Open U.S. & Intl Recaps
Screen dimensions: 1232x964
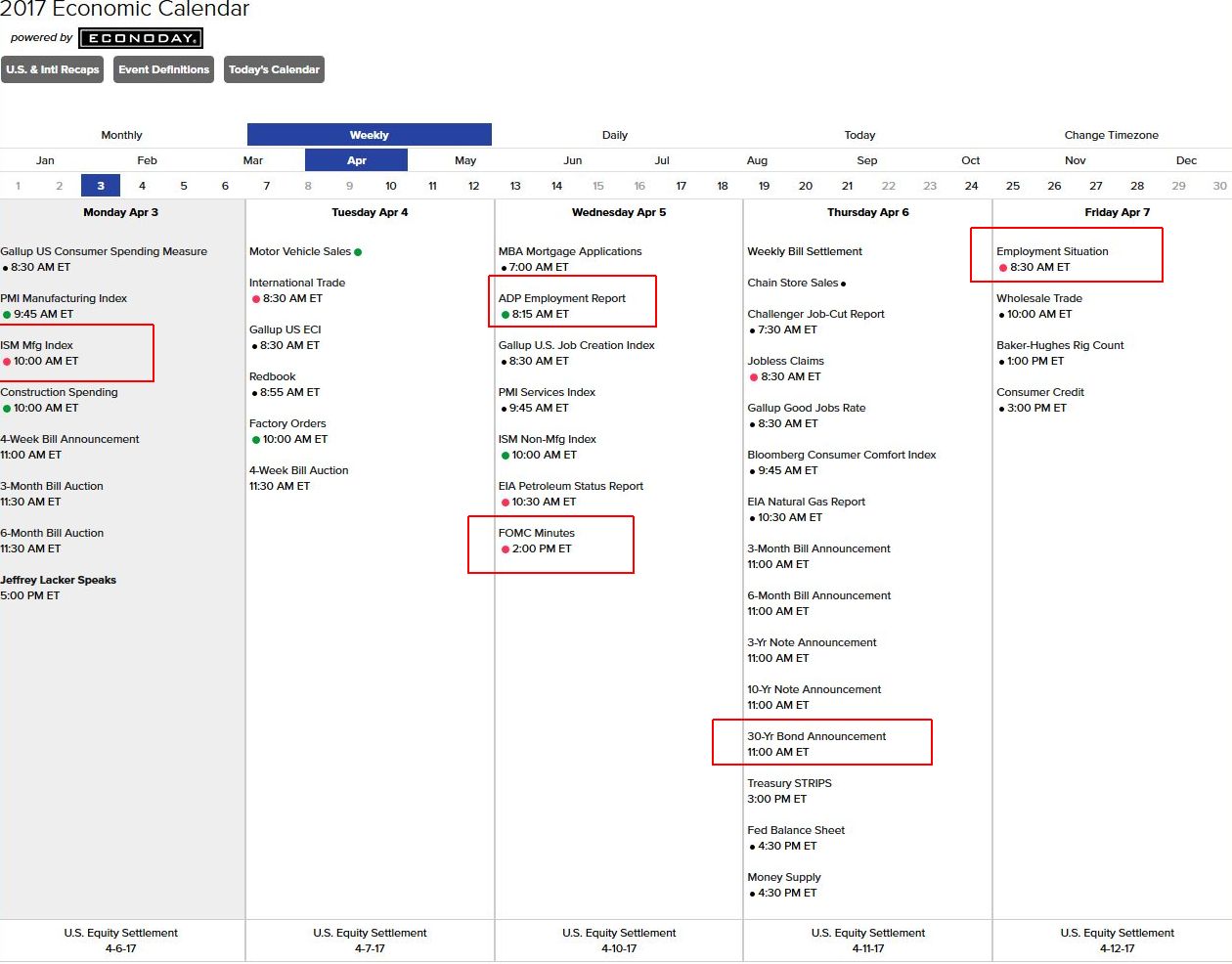tap(53, 69)
